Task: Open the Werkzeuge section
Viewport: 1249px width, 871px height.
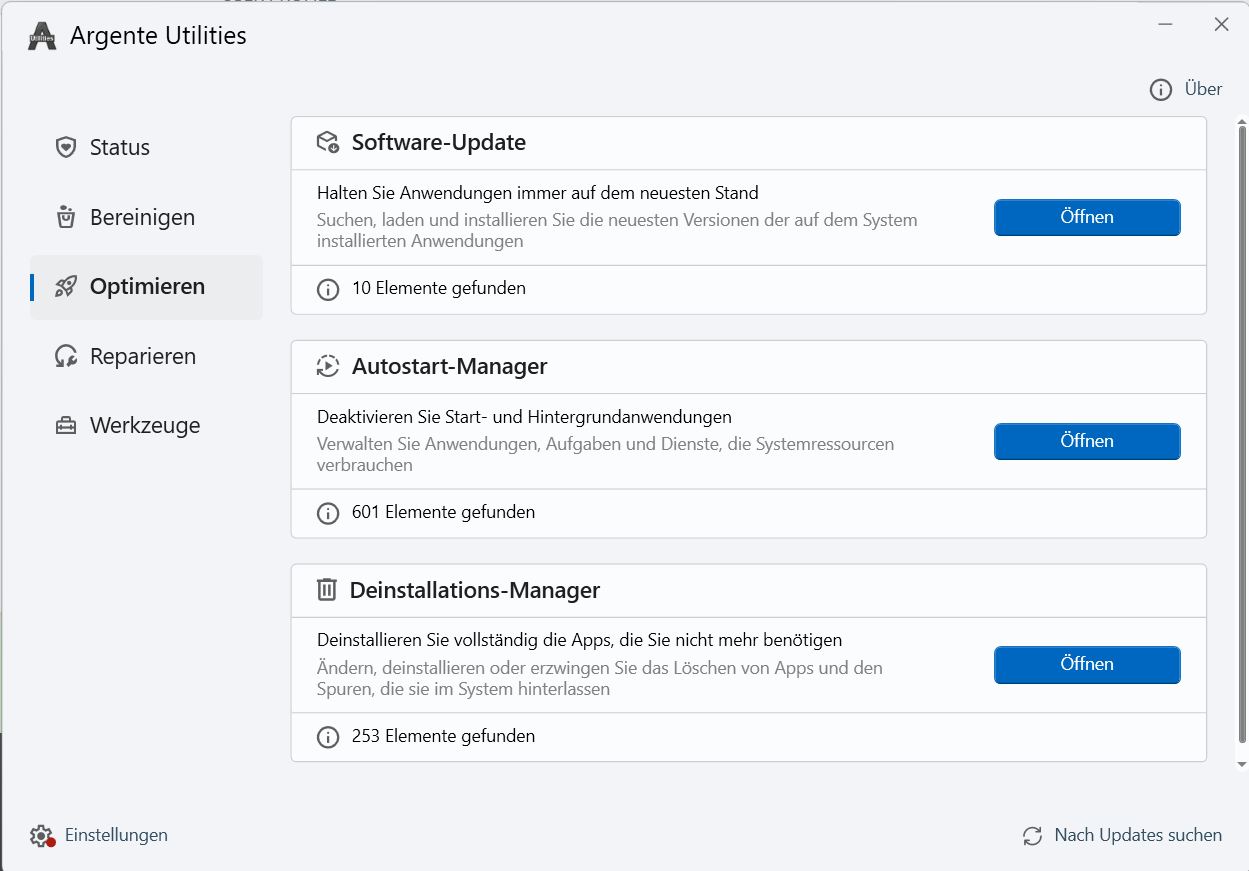Action: pos(145,426)
